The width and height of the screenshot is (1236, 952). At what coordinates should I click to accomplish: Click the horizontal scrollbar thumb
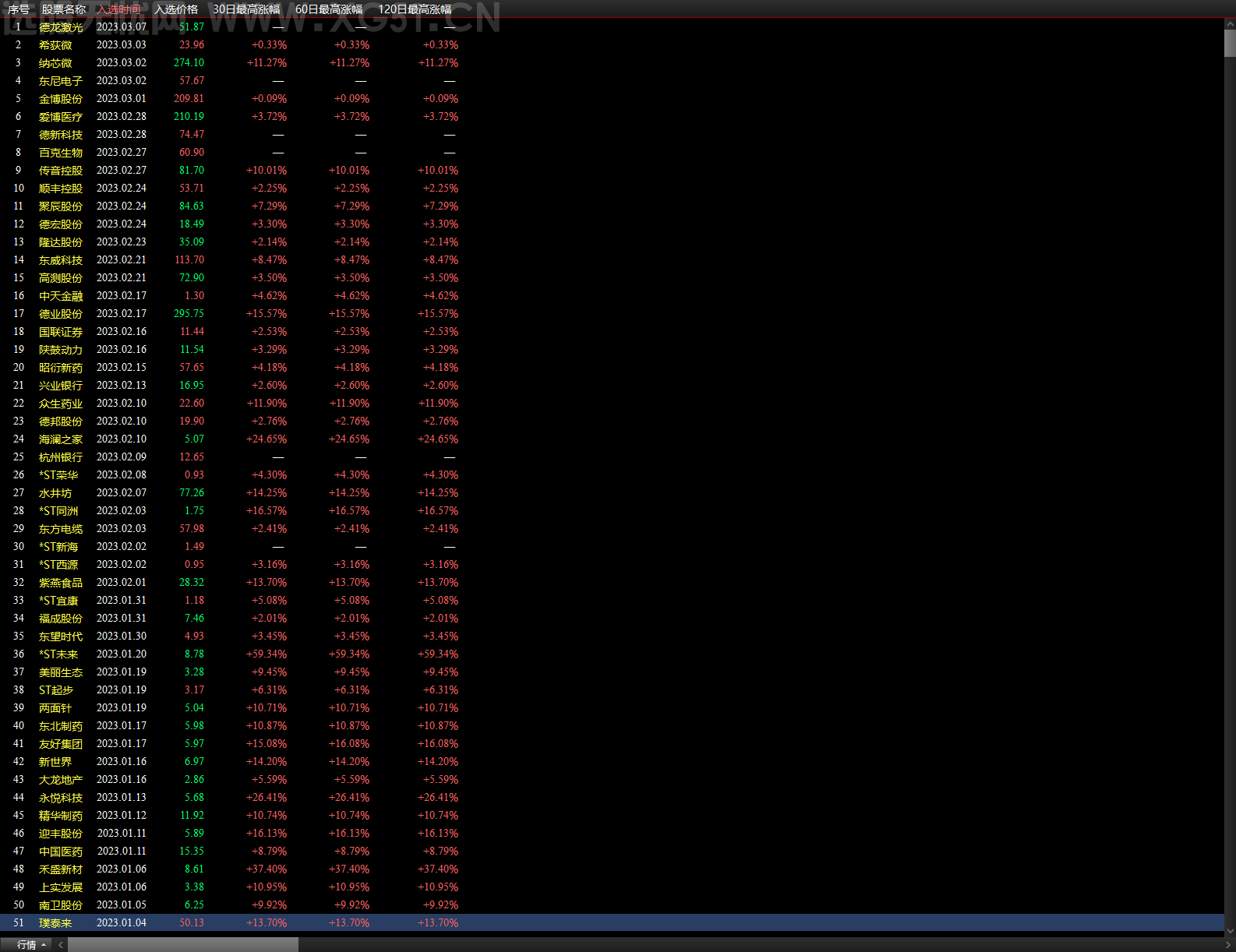pyautogui.click(x=183, y=945)
